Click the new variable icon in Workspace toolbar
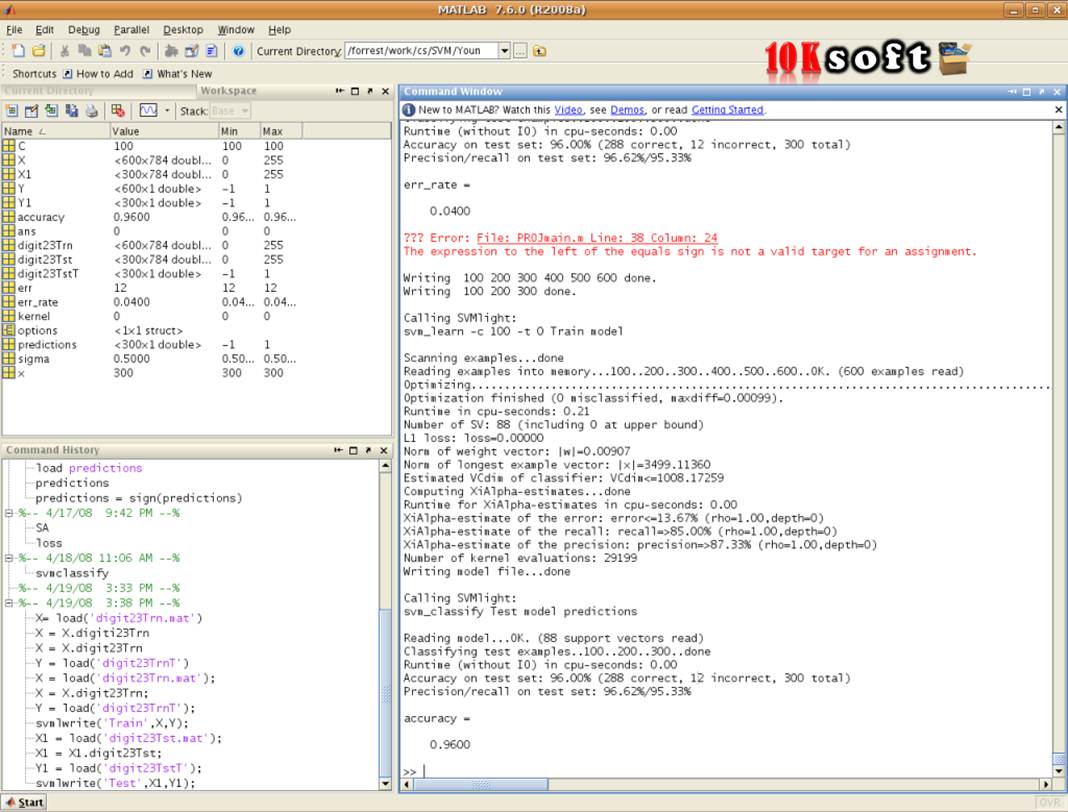Viewport: 1068px width, 812px height. coord(12,110)
